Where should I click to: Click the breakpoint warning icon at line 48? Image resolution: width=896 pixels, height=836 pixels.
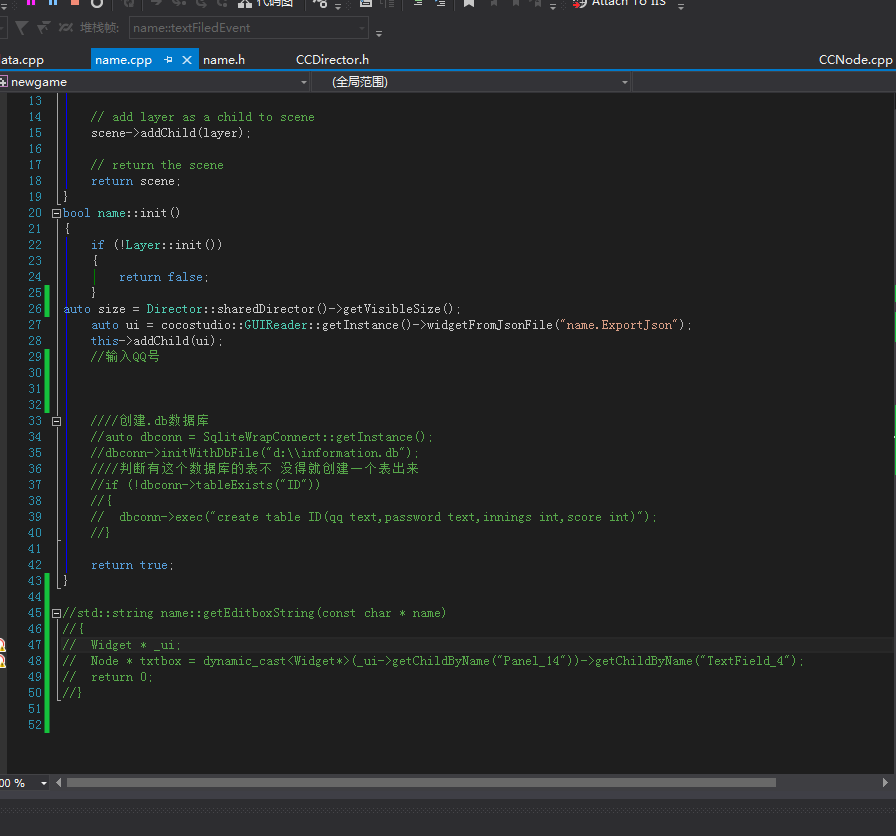2,661
